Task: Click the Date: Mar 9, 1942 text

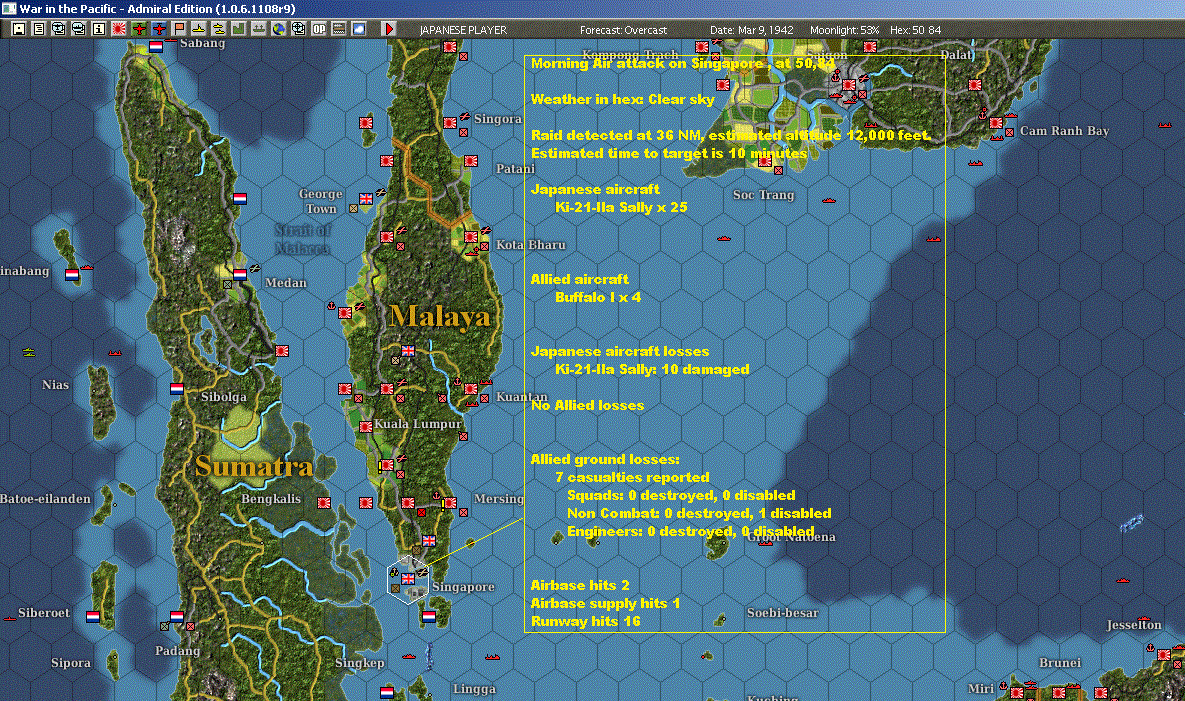Action: click(751, 30)
